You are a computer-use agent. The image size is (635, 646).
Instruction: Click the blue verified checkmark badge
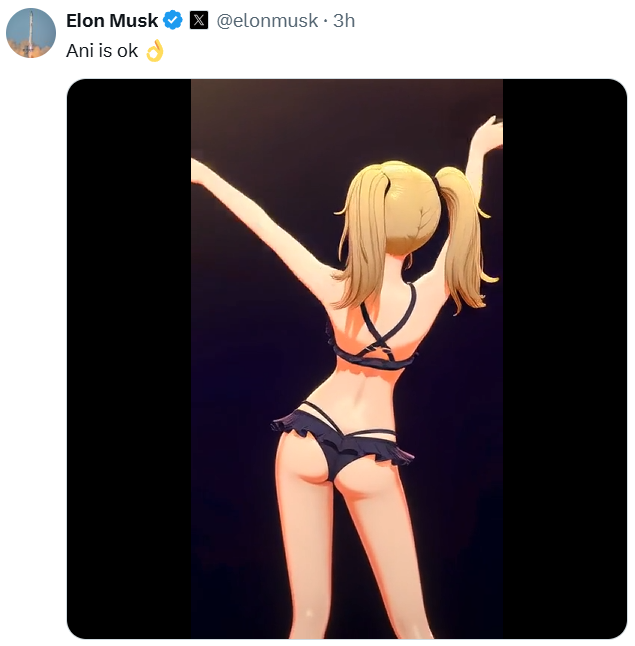point(173,20)
